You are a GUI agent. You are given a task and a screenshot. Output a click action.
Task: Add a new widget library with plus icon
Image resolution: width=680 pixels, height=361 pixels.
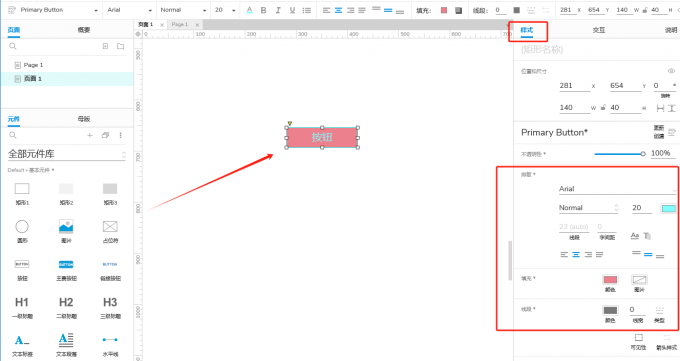pos(90,135)
